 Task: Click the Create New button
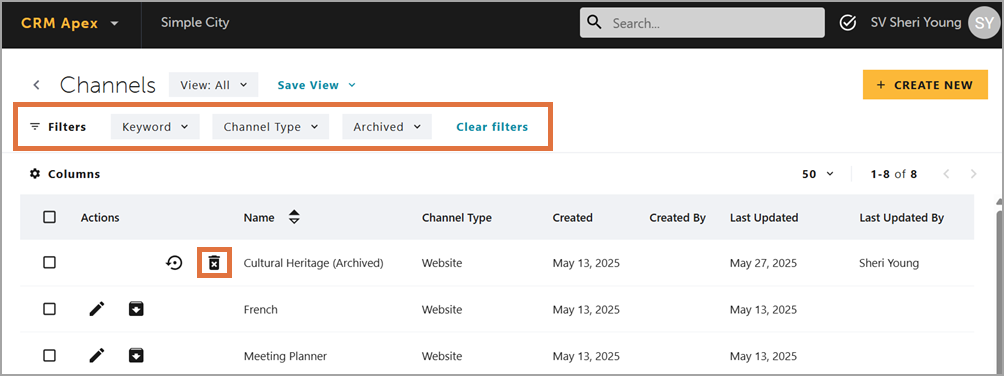(925, 85)
